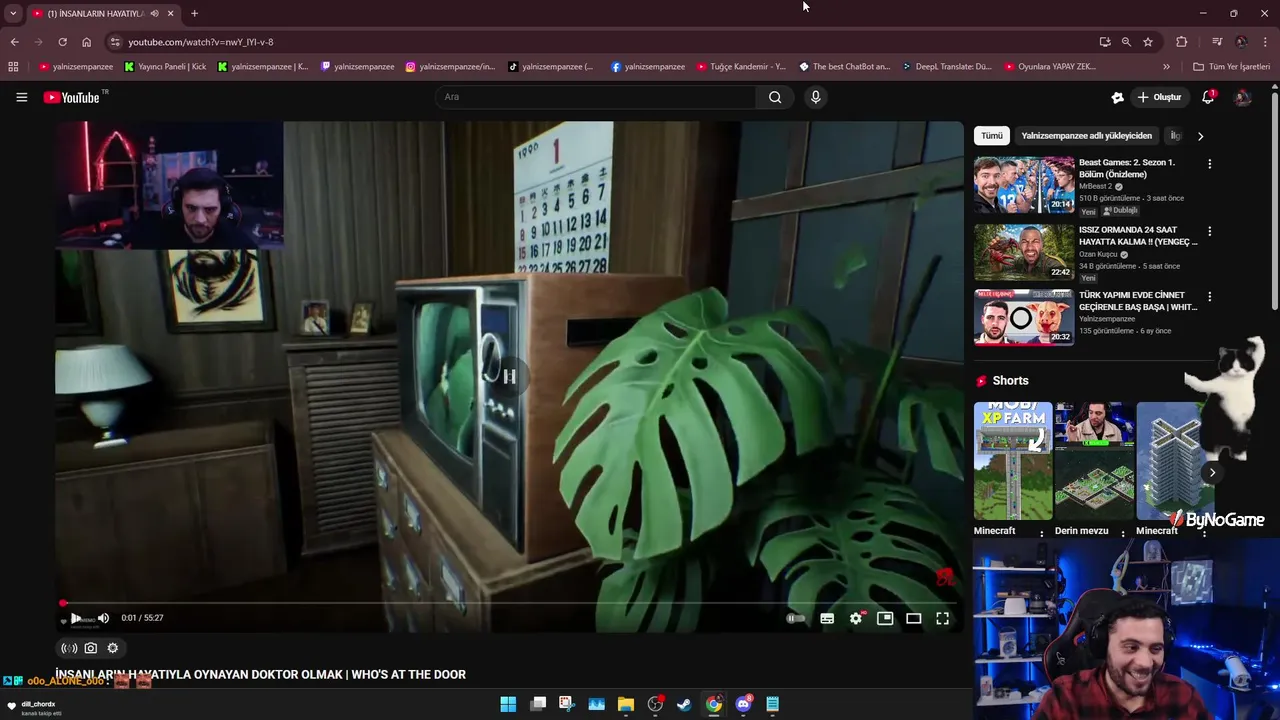Open the Chrome home page button

coord(86,42)
